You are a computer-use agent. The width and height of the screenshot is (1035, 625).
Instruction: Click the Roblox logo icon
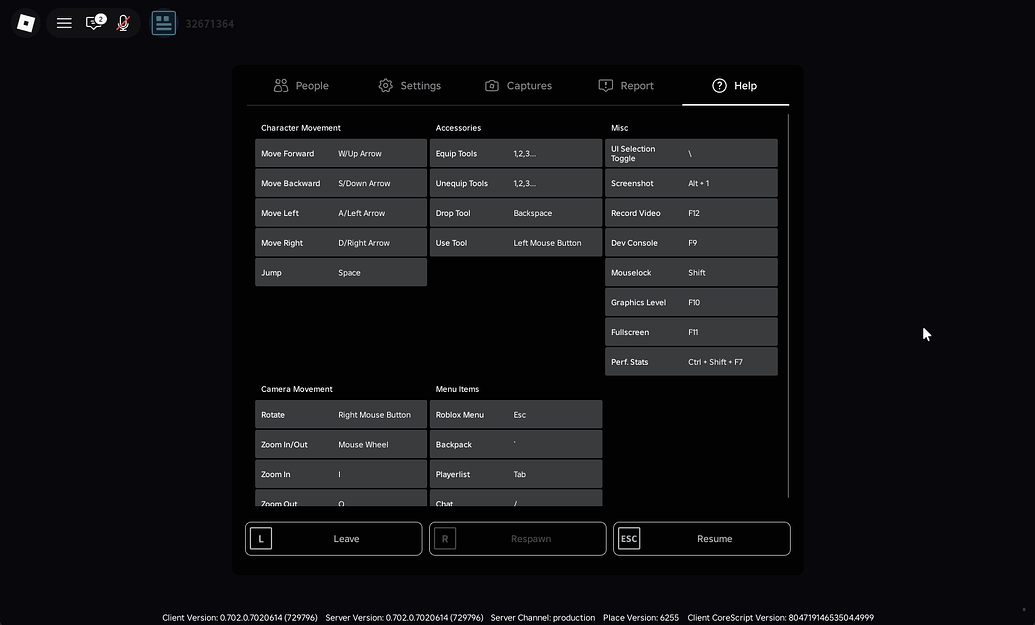26,23
